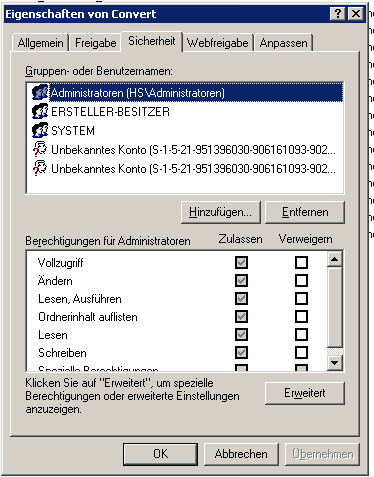Toggle Verweigern checkbox for Schreiben
This screenshot has height=477, width=374.
coord(301,352)
